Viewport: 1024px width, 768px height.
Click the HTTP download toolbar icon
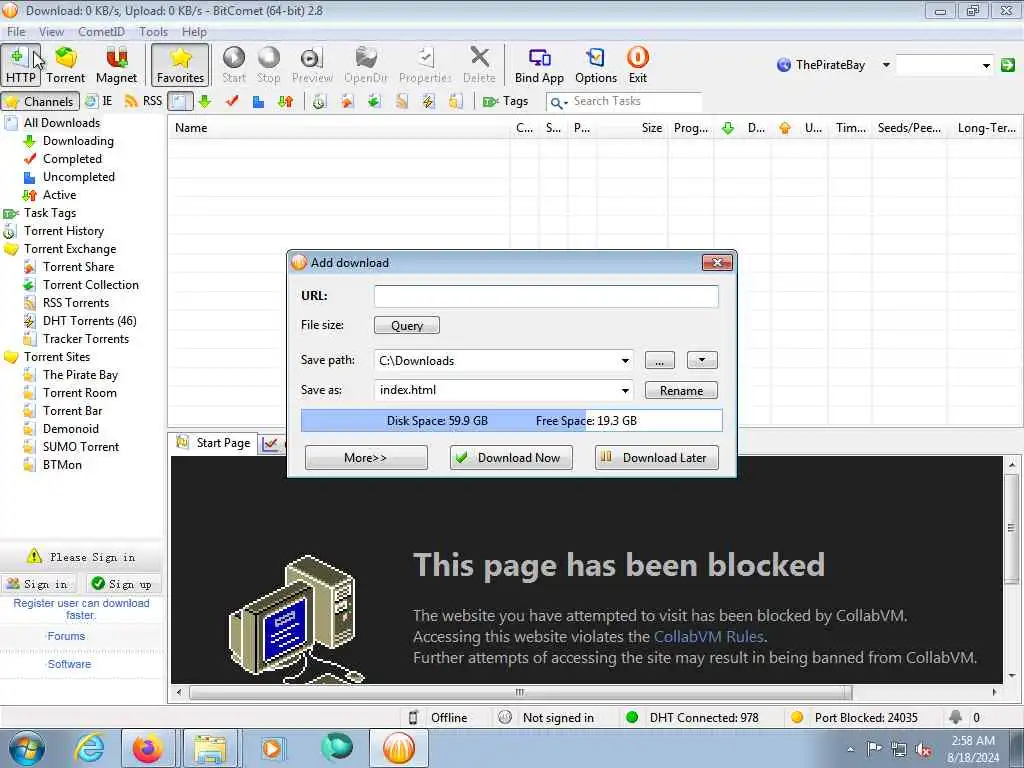click(x=20, y=65)
